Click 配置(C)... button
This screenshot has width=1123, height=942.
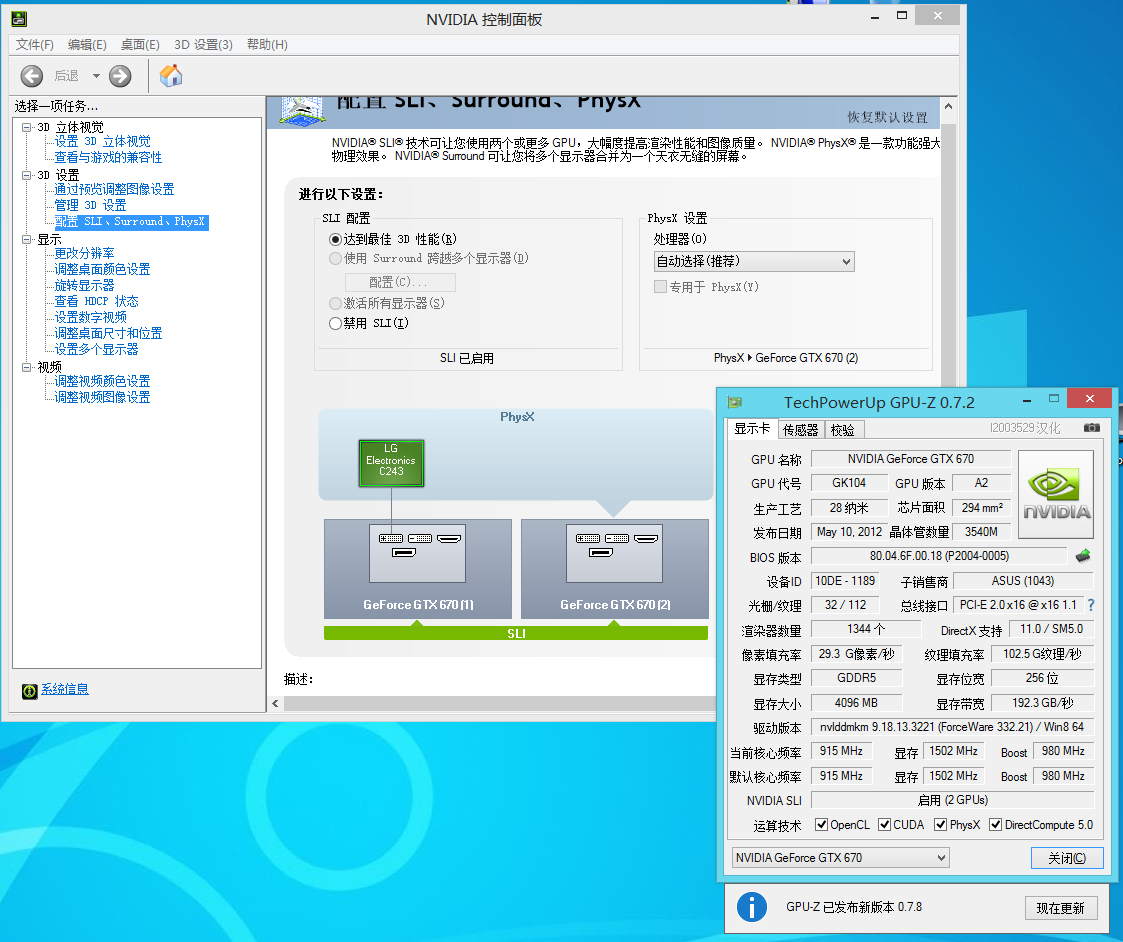tap(400, 282)
